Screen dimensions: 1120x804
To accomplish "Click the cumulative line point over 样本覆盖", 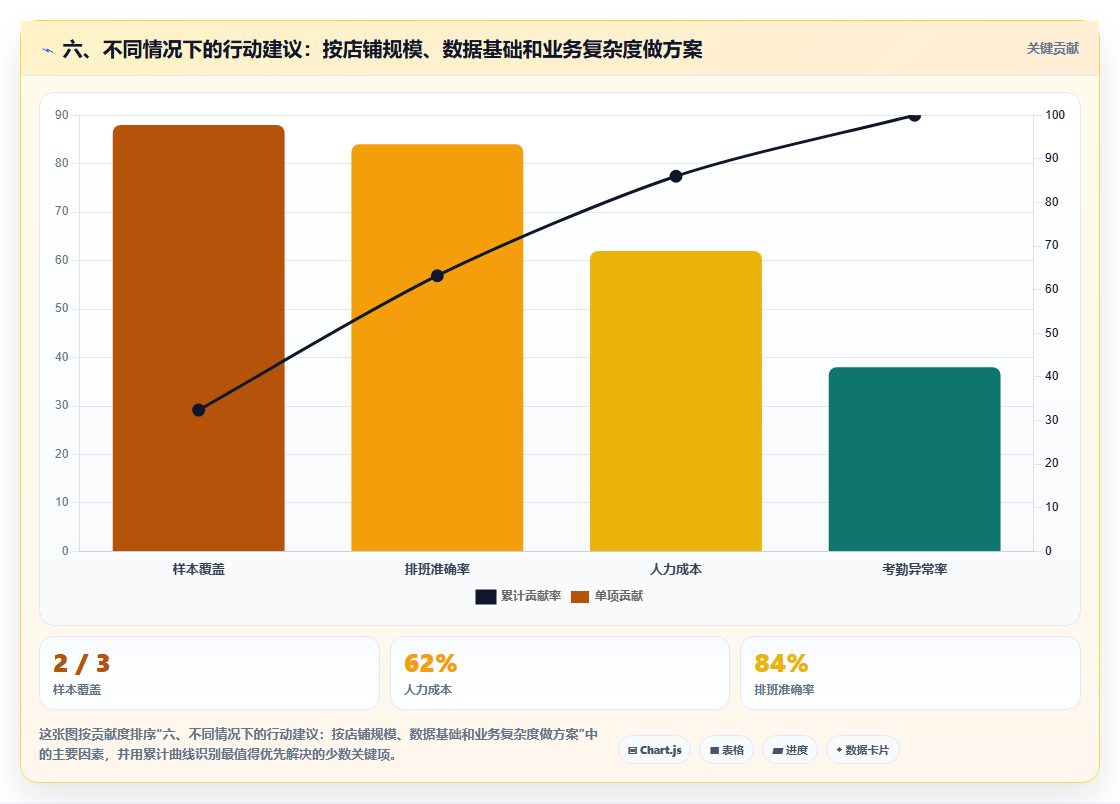I will (x=199, y=410).
